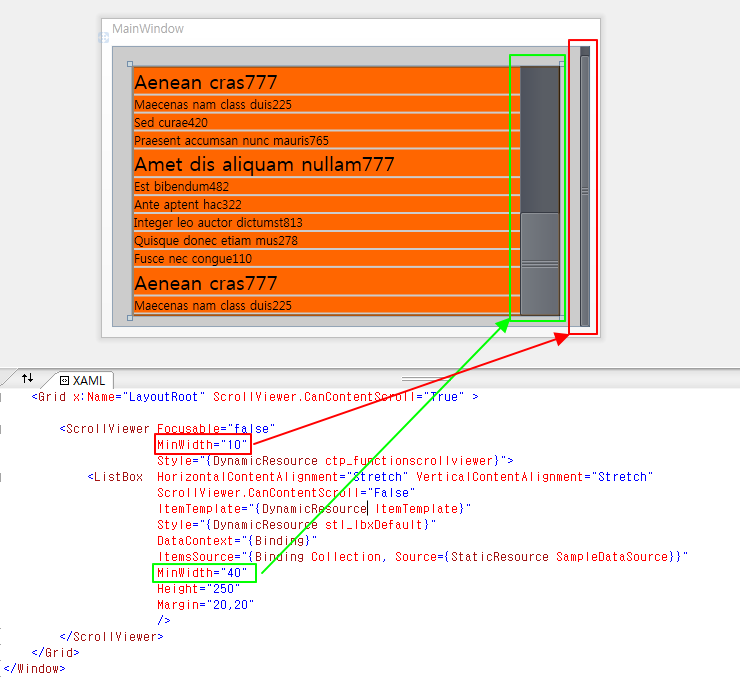Image resolution: width=740 pixels, height=688 pixels.
Task: Click the MainWindow title text
Action: tap(148, 29)
